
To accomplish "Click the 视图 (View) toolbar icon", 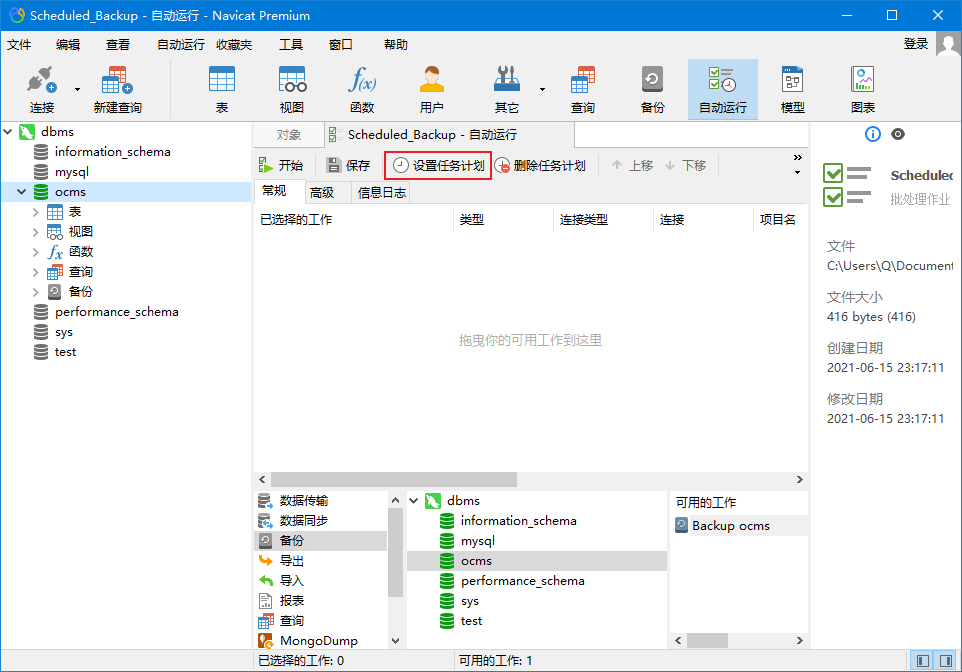I will click(291, 88).
